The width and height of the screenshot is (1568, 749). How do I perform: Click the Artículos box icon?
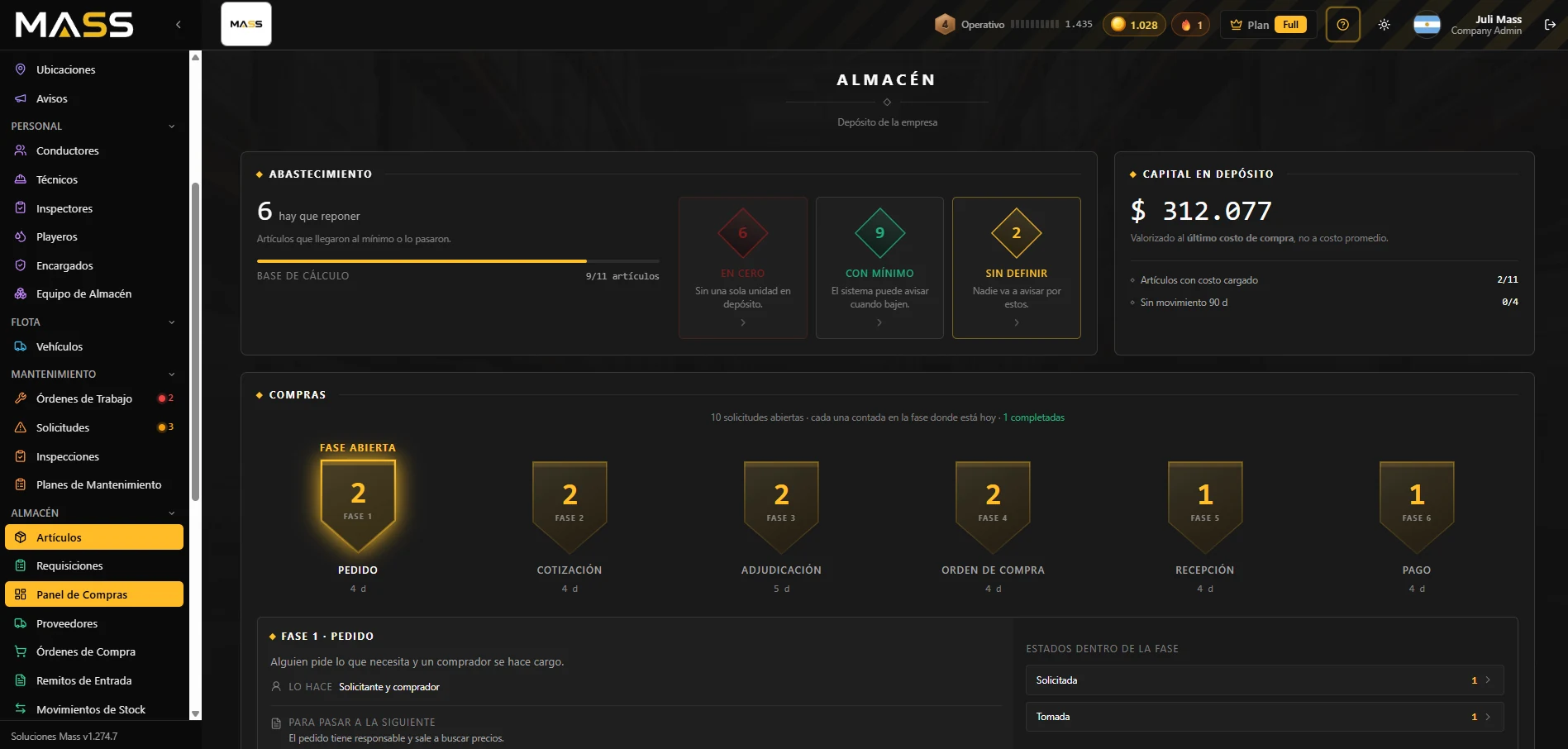21,537
